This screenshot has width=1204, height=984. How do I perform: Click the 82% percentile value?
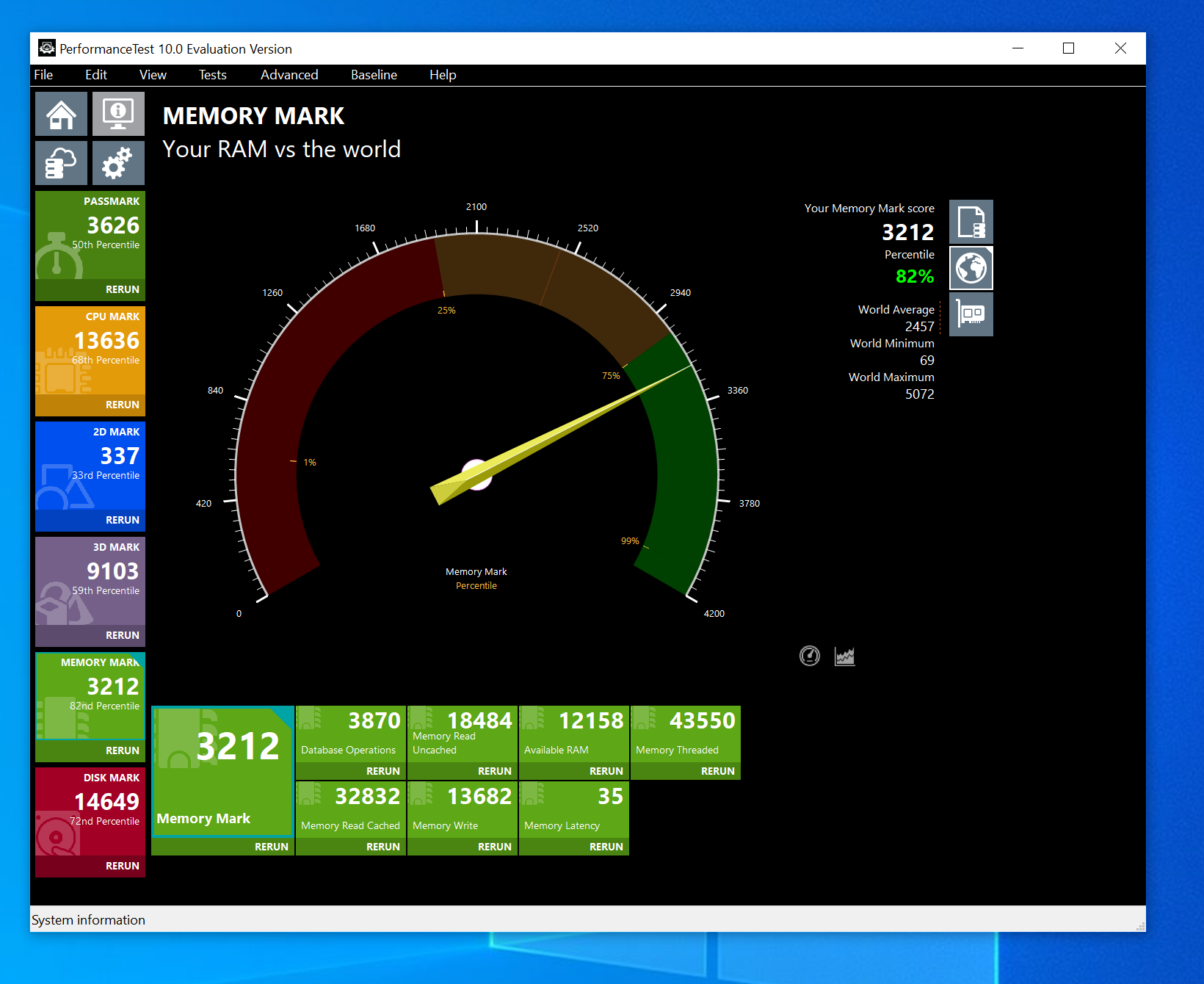915,277
